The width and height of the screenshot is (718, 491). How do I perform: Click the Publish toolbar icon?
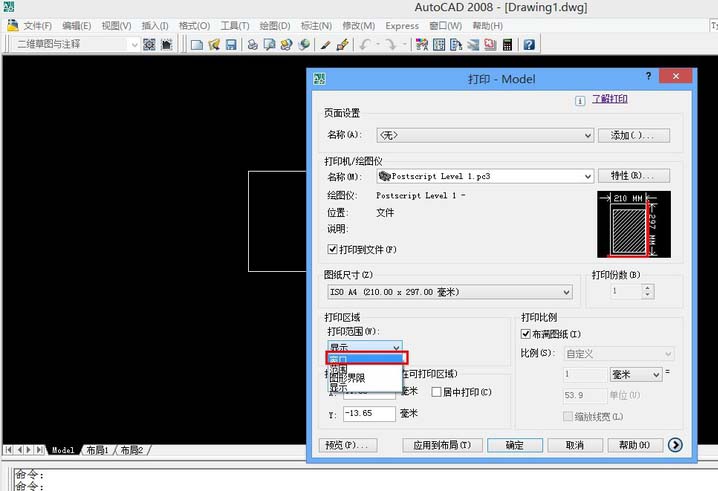[287, 44]
